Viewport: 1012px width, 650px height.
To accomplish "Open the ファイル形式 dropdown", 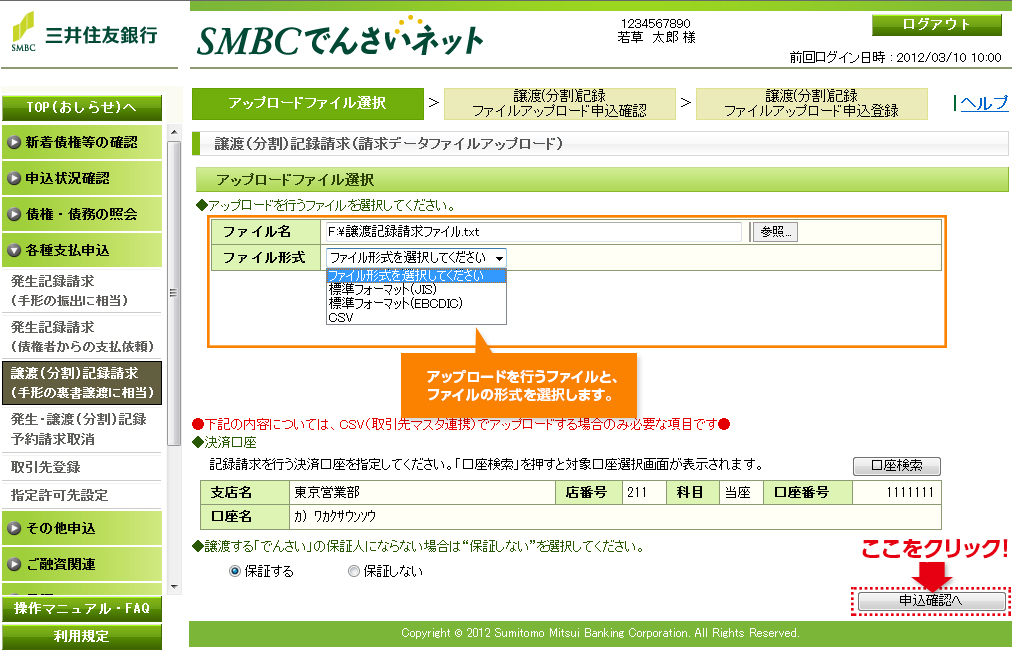I will (416, 258).
